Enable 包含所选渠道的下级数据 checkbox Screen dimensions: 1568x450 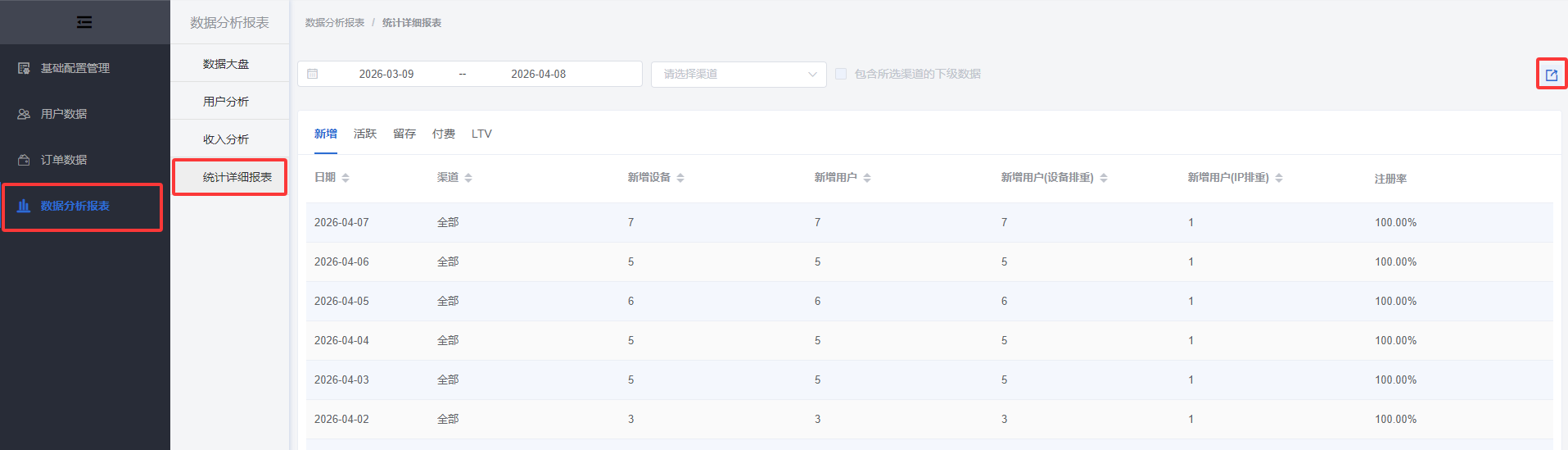(841, 74)
